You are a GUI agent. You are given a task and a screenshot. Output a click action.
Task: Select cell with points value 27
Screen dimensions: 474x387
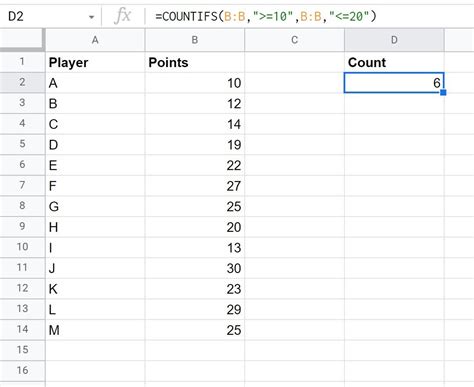click(x=195, y=186)
